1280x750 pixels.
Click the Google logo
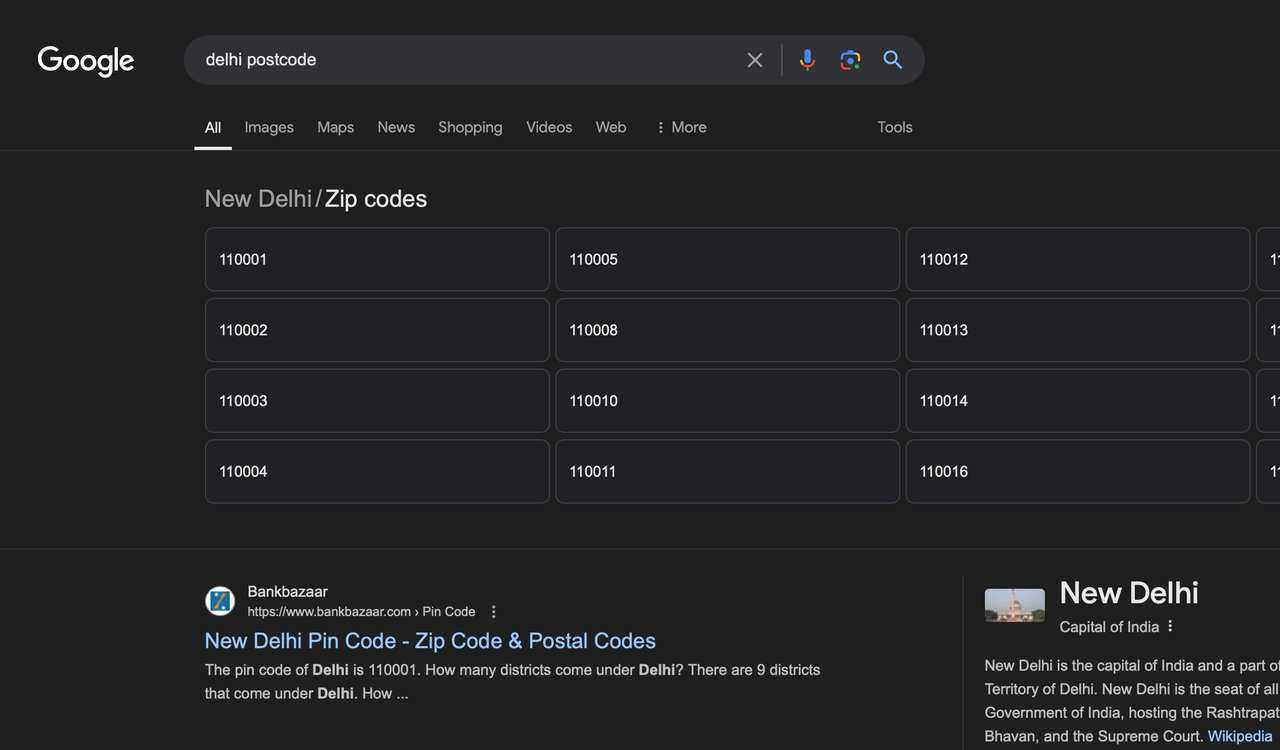pos(86,61)
